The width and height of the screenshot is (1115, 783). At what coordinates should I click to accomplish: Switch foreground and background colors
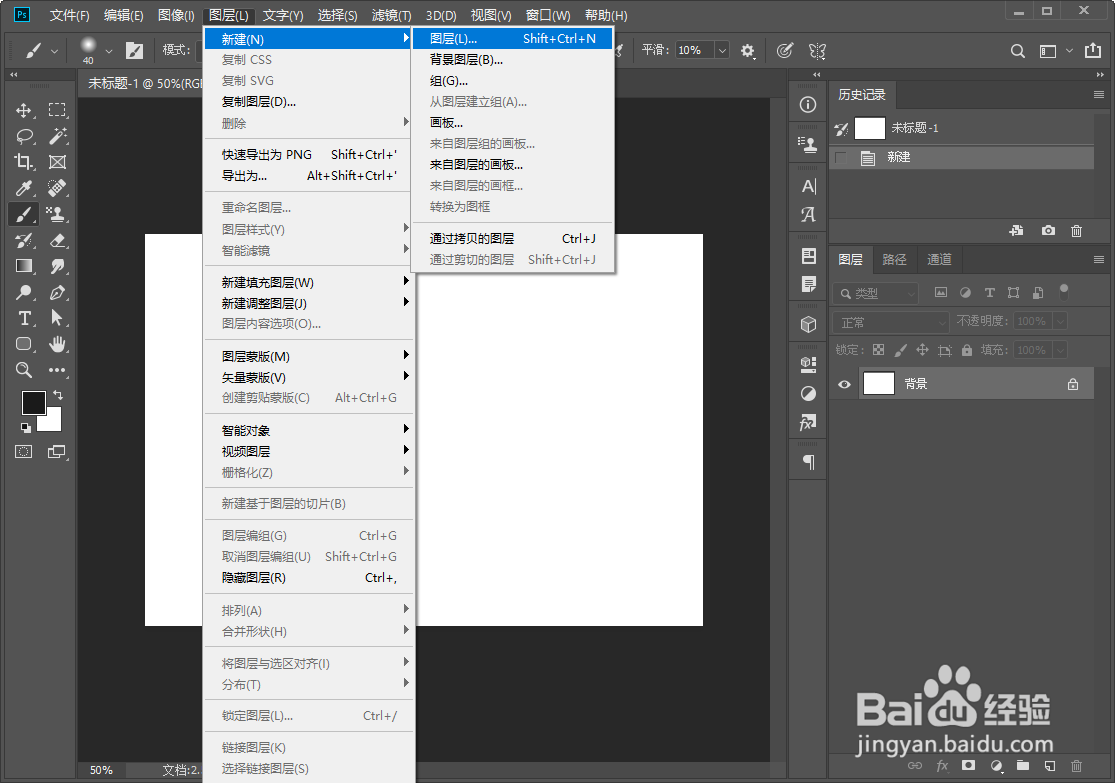tap(58, 395)
